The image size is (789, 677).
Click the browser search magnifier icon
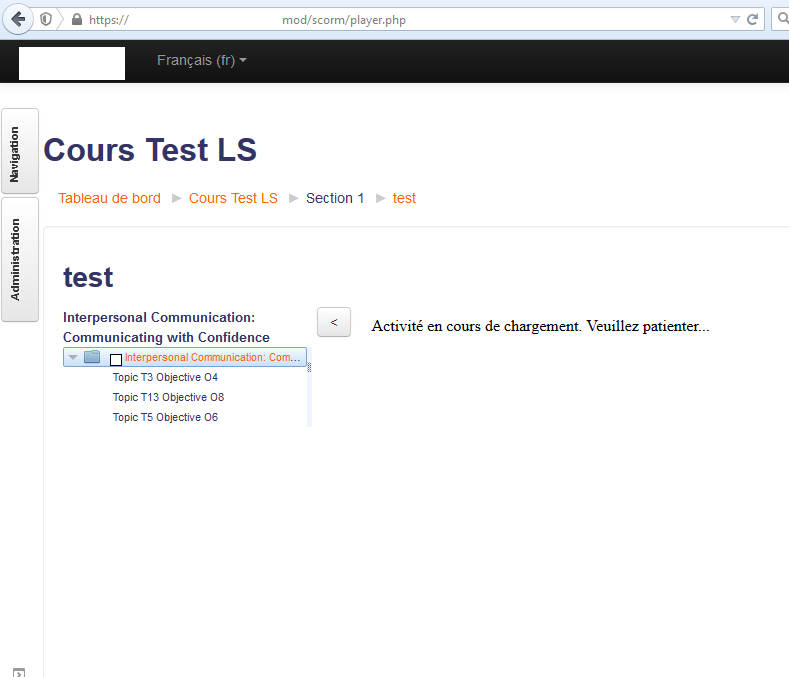[783, 19]
